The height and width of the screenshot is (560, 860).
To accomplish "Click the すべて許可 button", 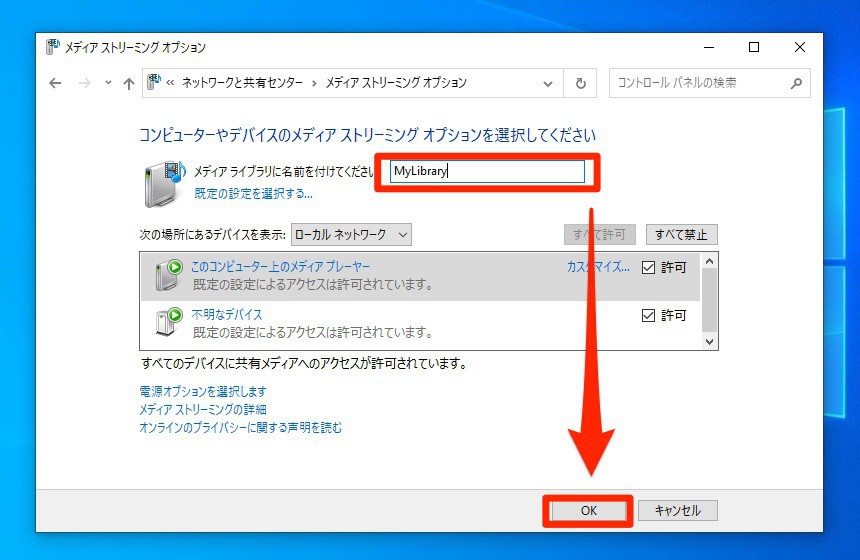I will [599, 235].
